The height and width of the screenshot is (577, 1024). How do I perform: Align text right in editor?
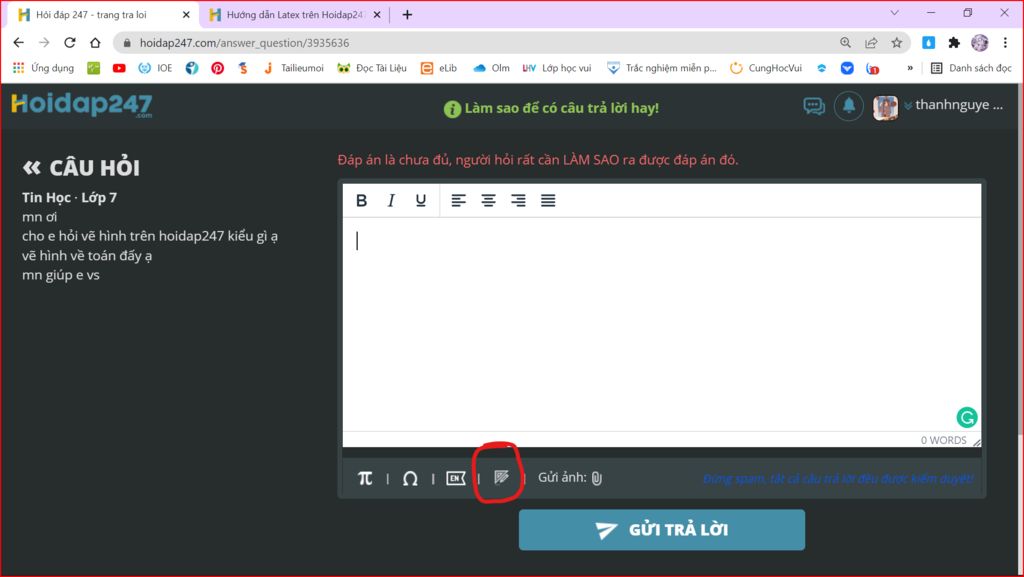[518, 201]
